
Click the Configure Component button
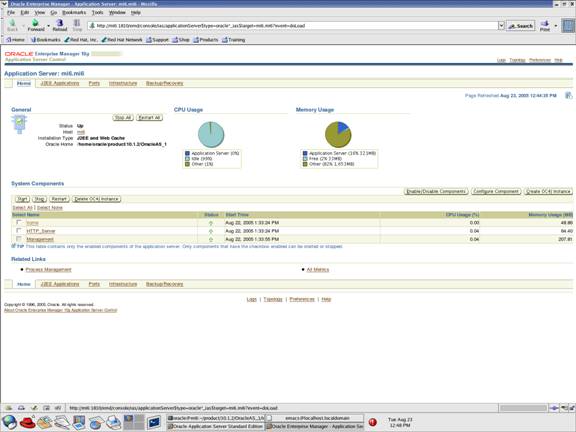click(496, 191)
